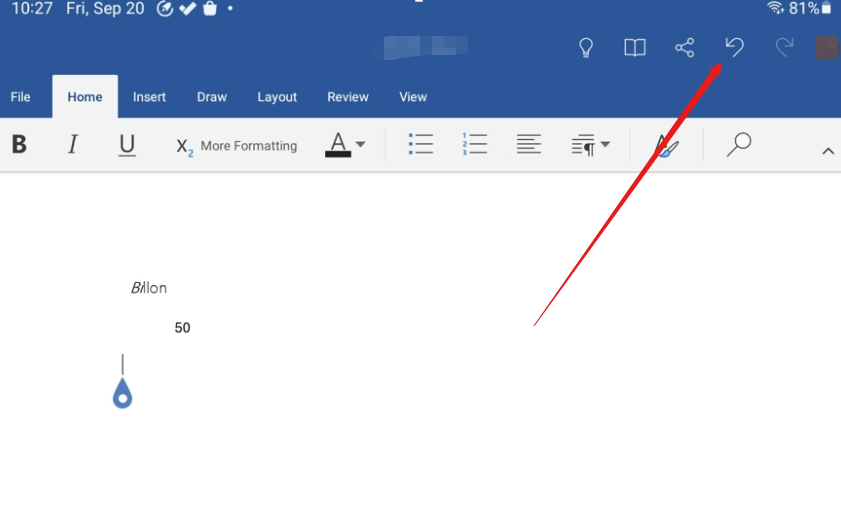Tap the battery status icon

pos(827,8)
